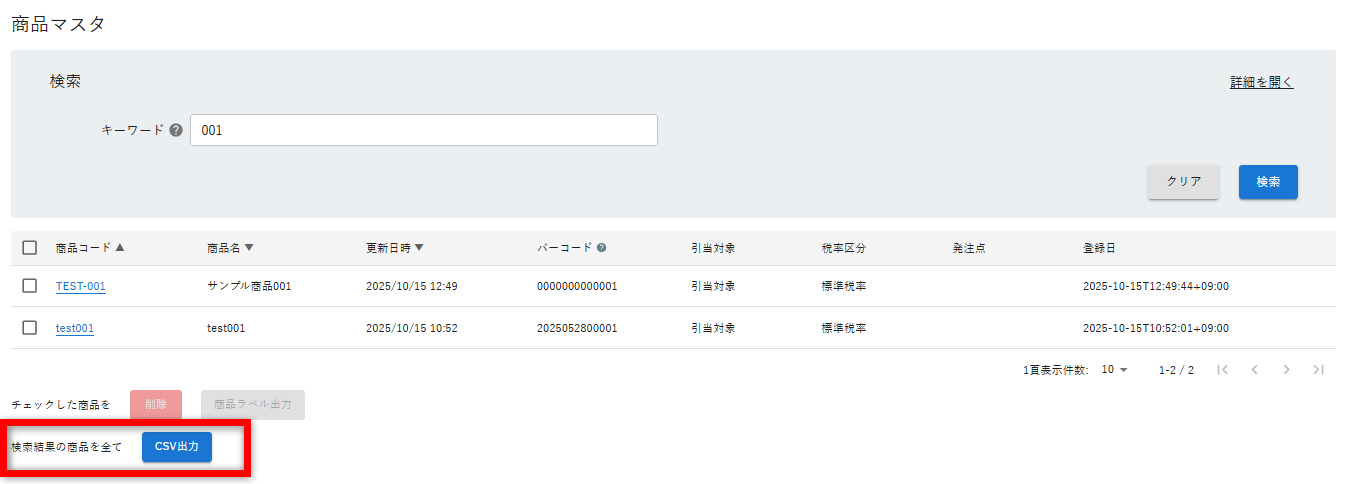This screenshot has height=484, width=1346.
Task: Open the TEST-001 product code link
Action: [x=80, y=286]
